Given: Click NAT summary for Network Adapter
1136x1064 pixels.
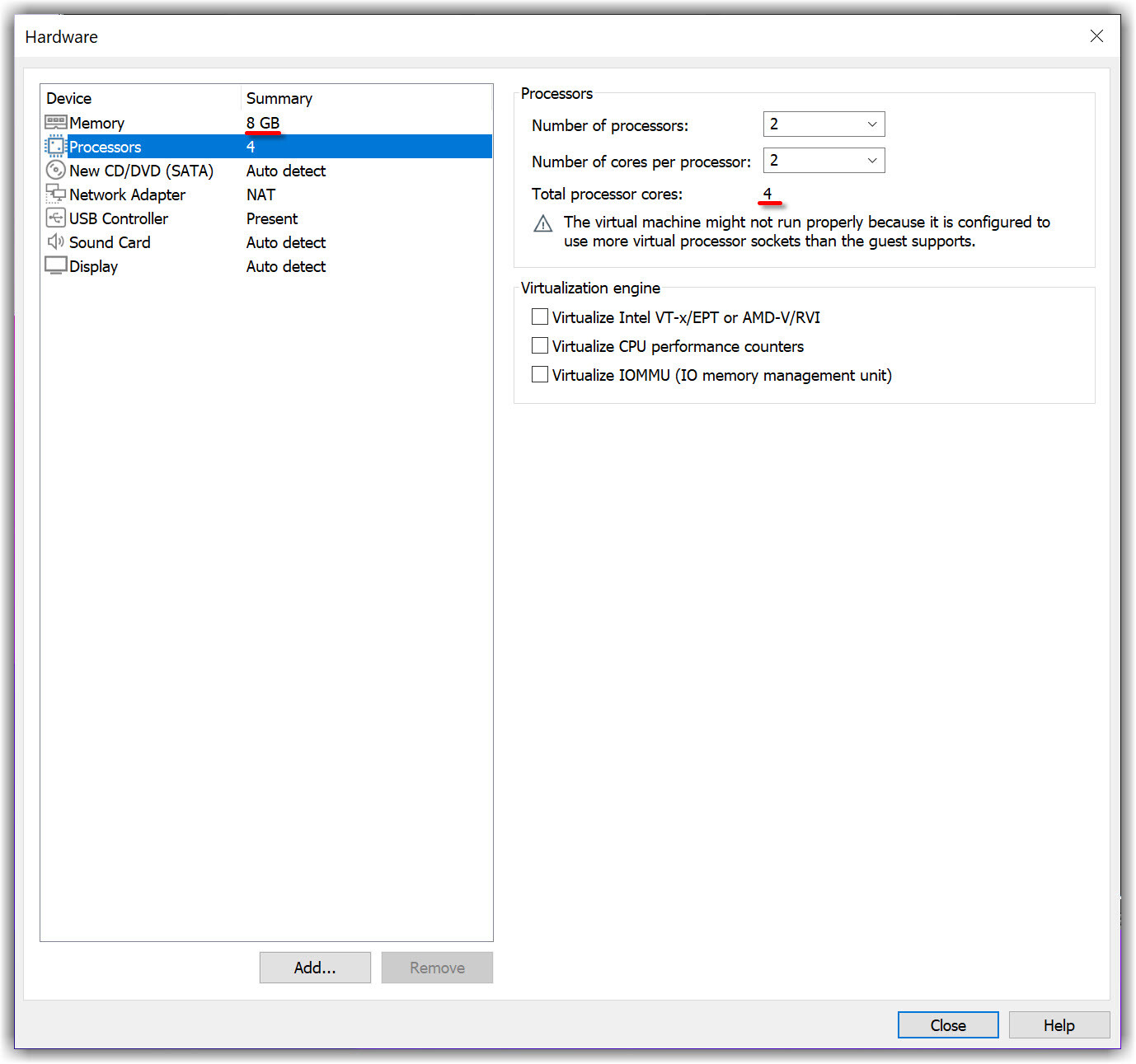Looking at the screenshot, I should 261,195.
